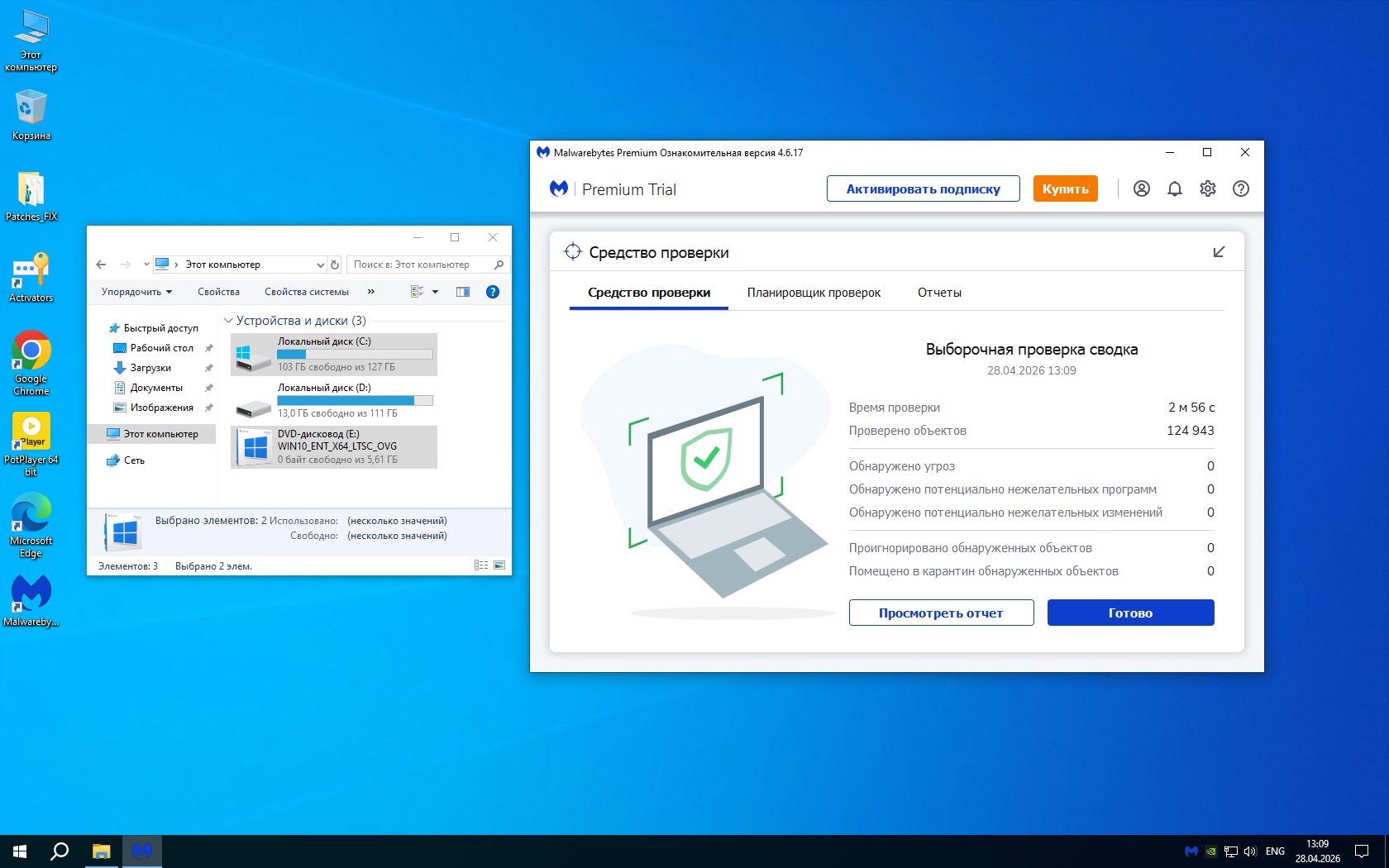Collapse the Устройства и диски group
Image resolution: width=1389 pixels, height=868 pixels.
[228, 321]
